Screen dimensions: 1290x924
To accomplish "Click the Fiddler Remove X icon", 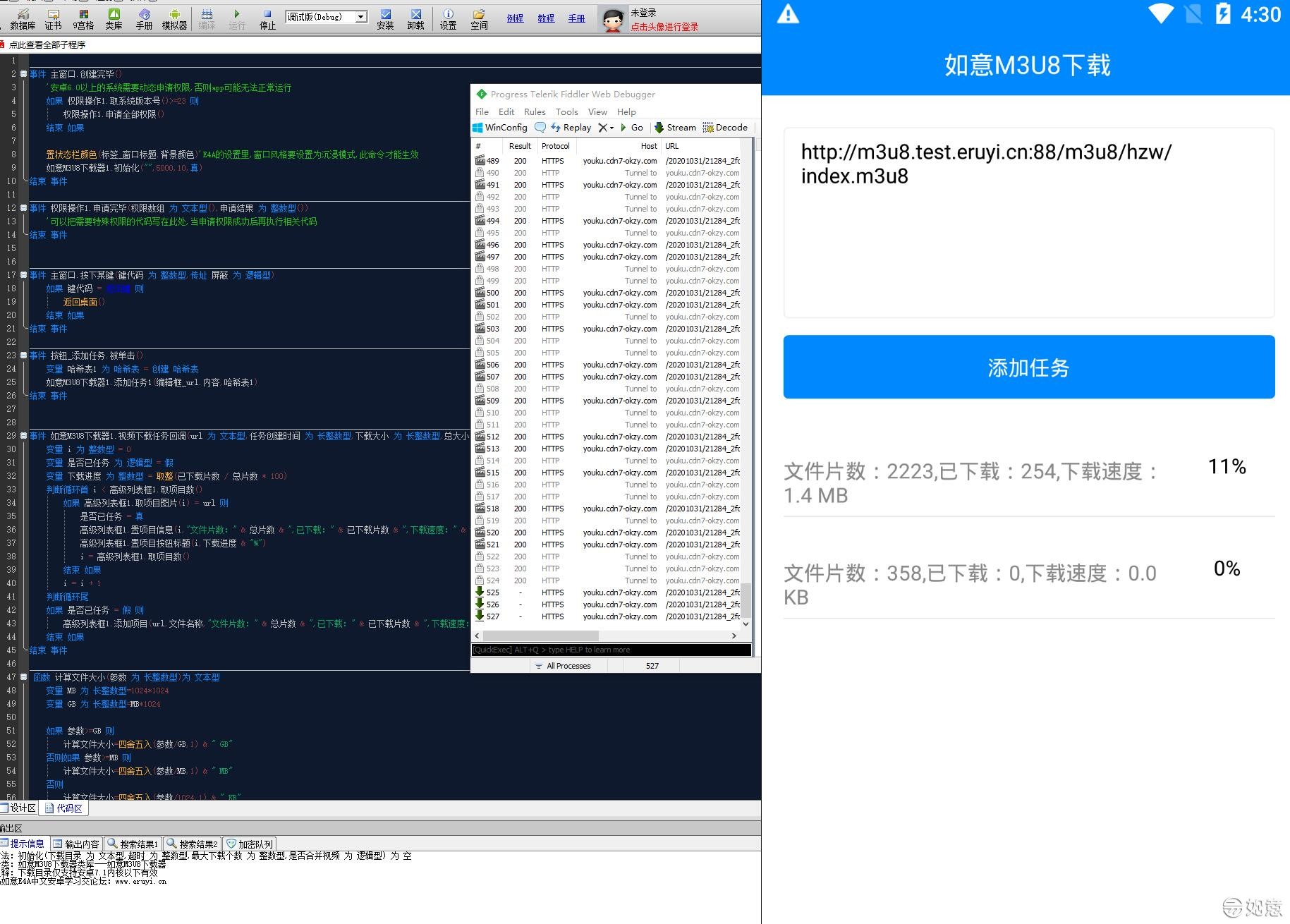I will pos(602,128).
